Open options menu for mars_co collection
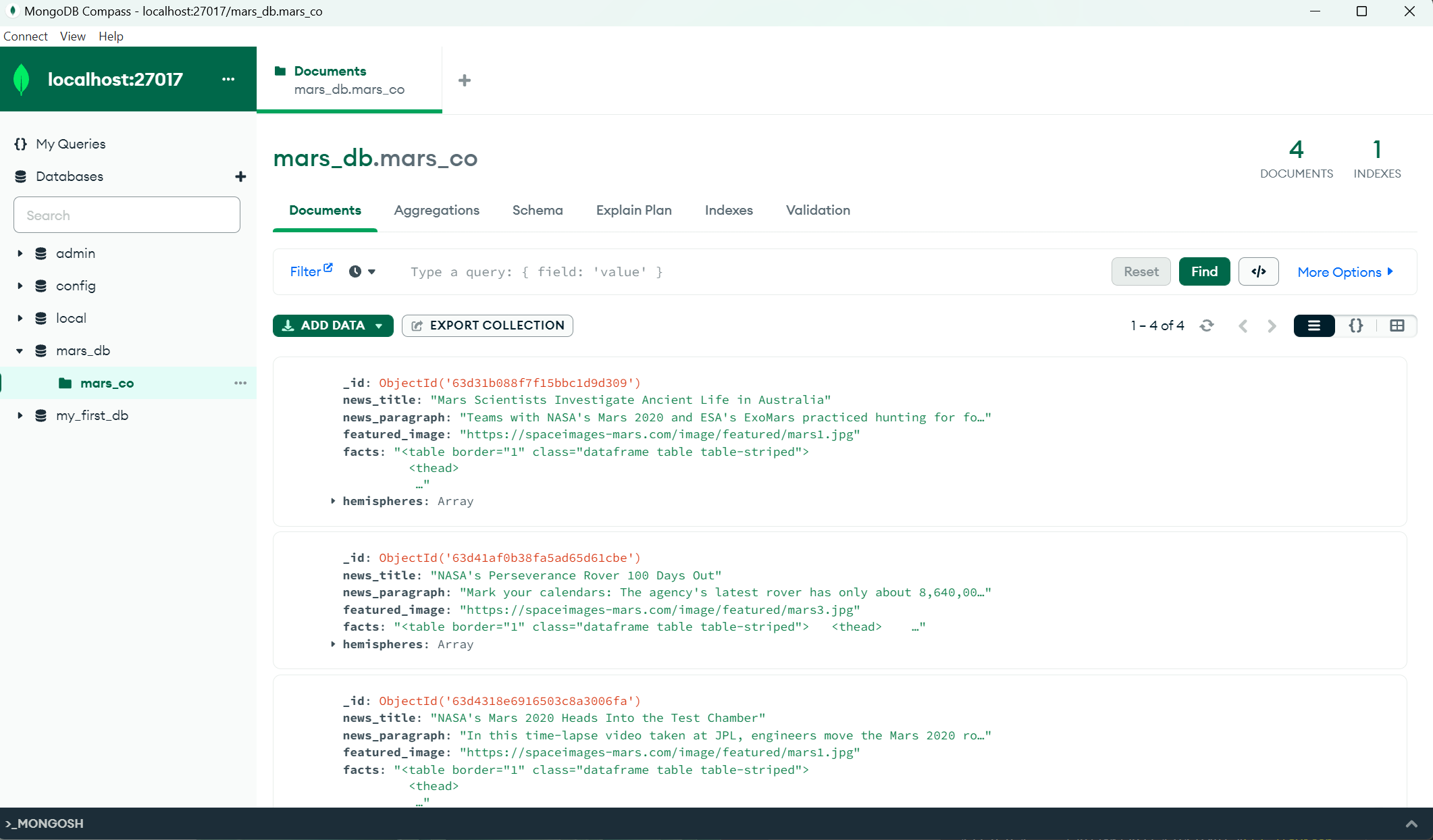Image resolution: width=1433 pixels, height=840 pixels. tap(240, 383)
